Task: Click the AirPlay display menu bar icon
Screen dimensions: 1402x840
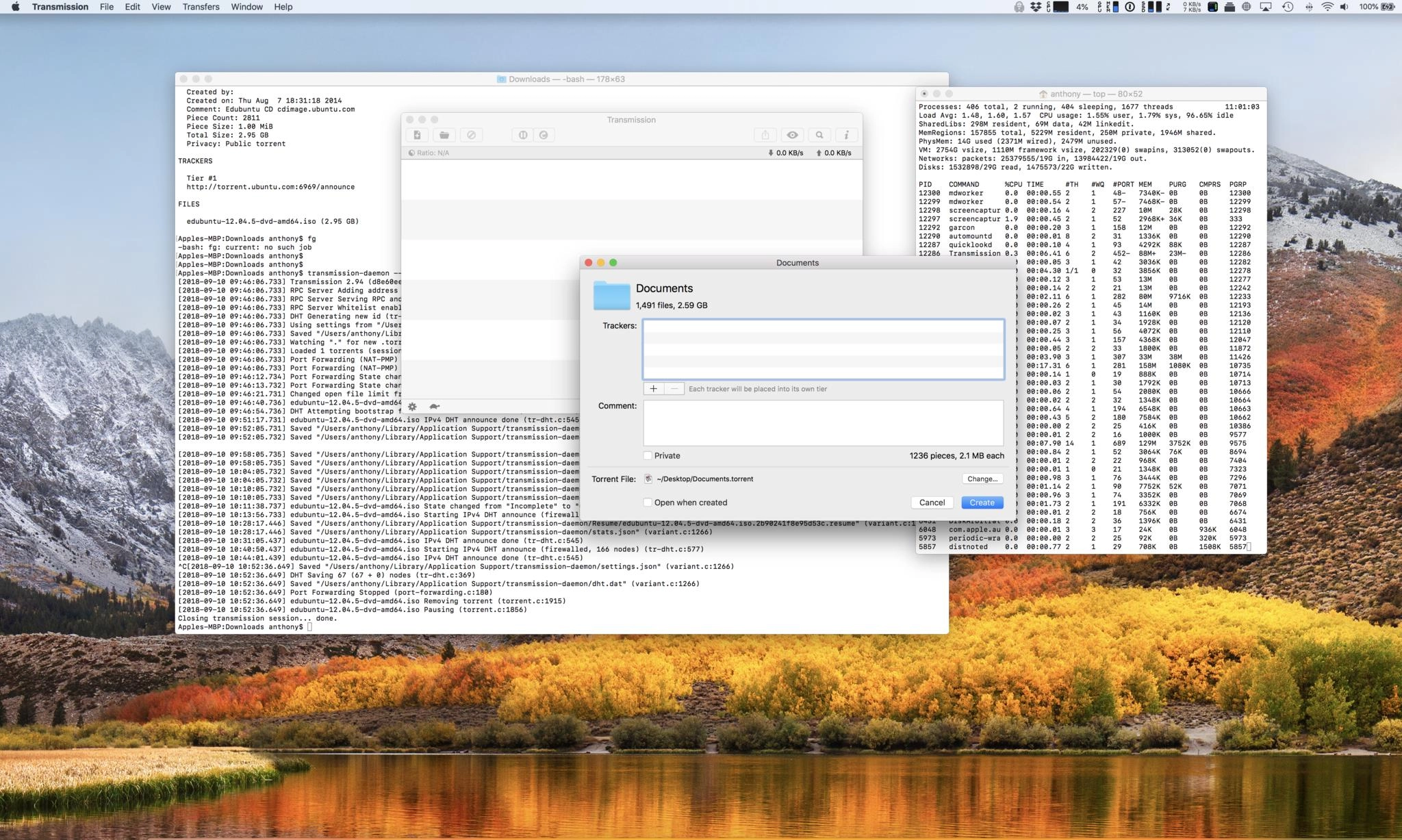Action: tap(1266, 7)
